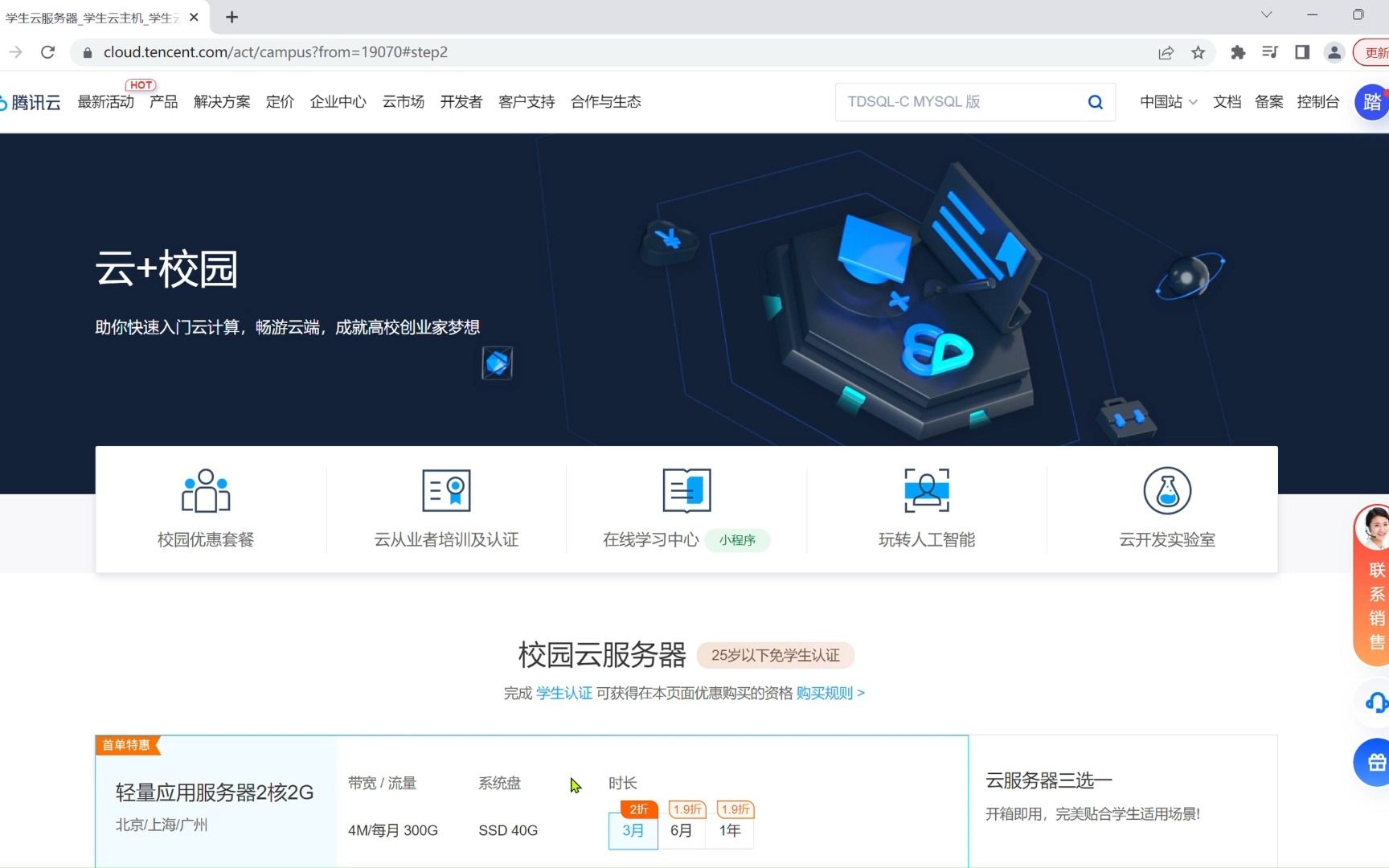Select the 1年 duration option
Screen dimensions: 1389x868
pos(730,830)
